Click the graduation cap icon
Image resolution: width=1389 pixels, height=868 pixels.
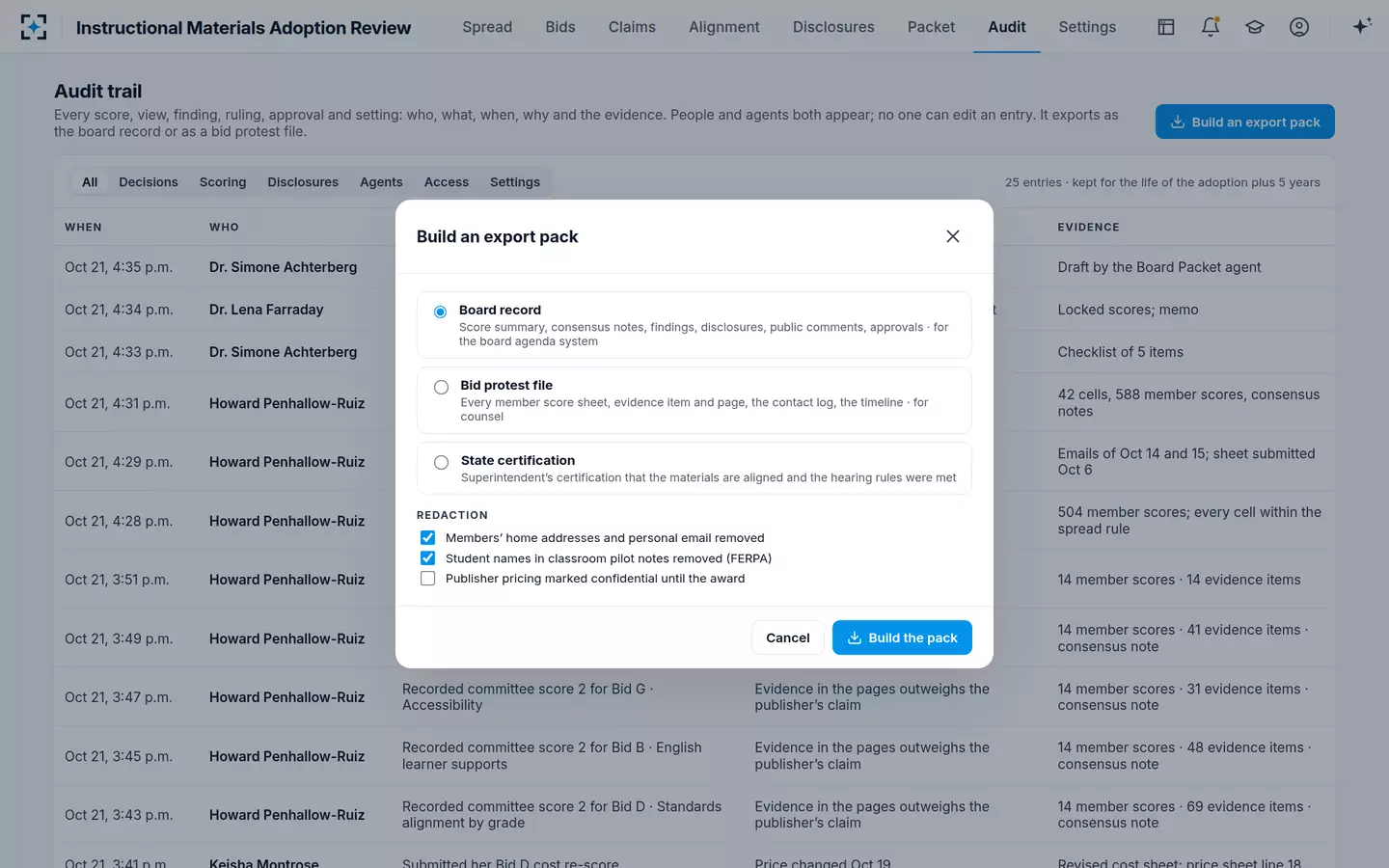pyautogui.click(x=1255, y=27)
